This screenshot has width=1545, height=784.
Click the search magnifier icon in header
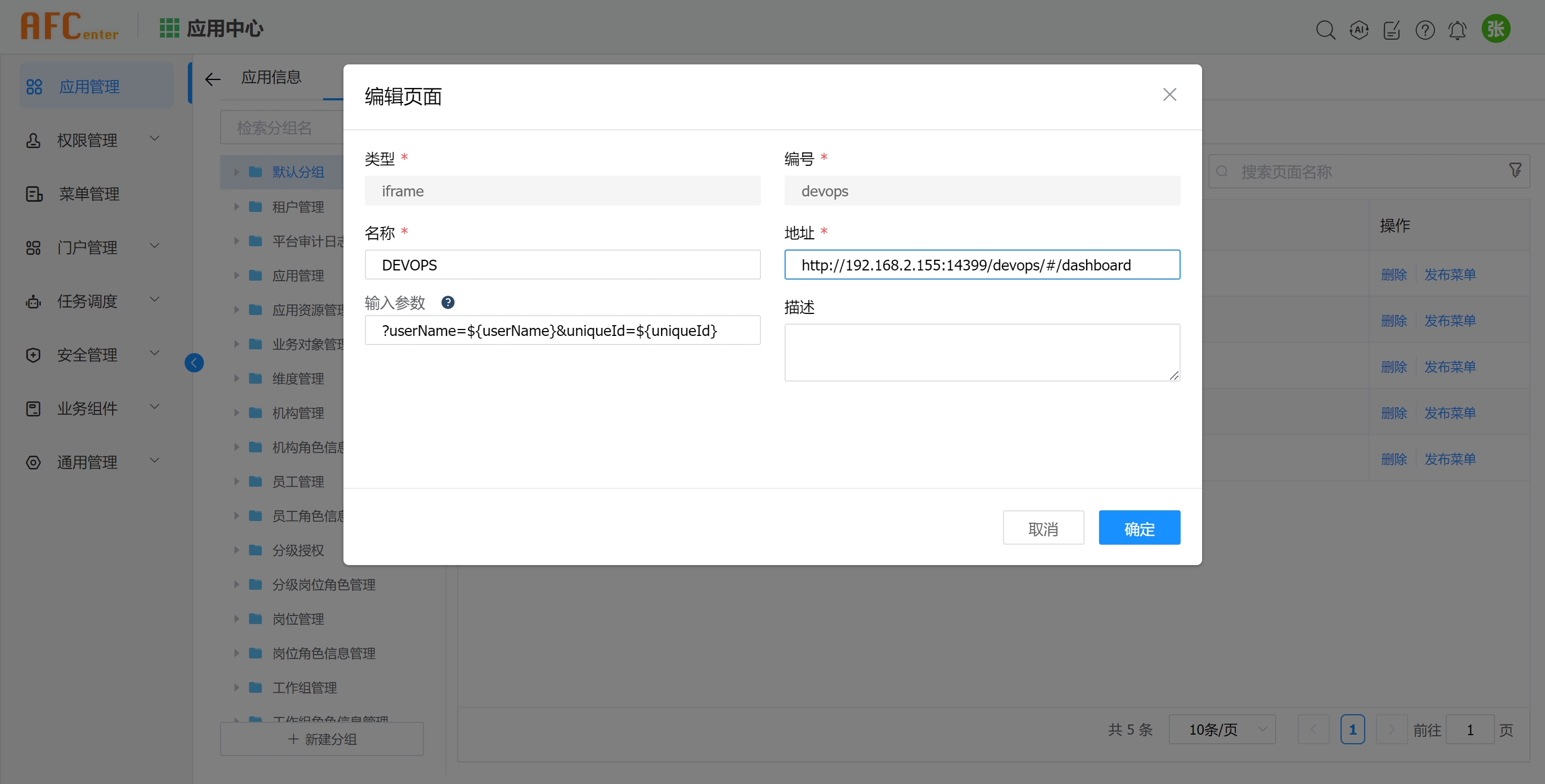point(1326,30)
